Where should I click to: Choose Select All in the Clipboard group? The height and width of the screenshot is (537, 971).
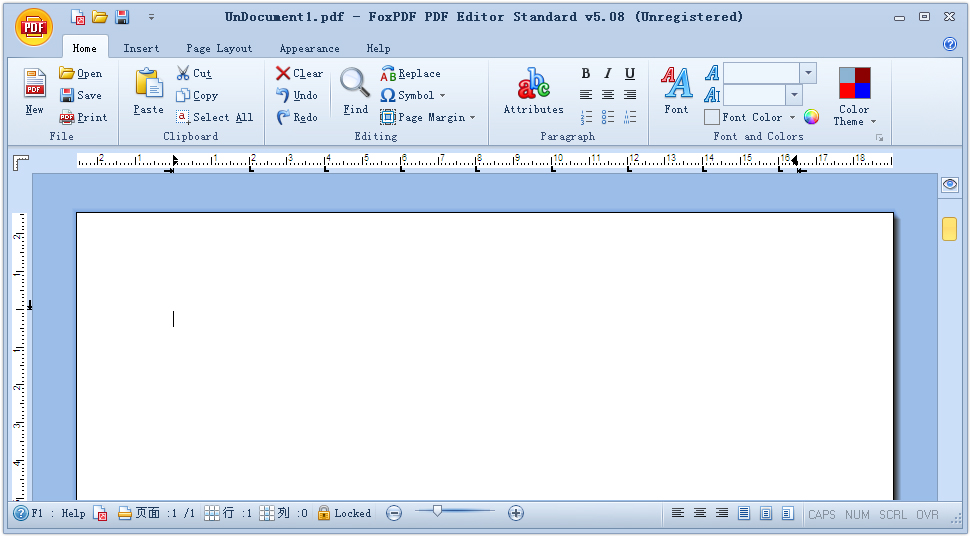tap(214, 117)
